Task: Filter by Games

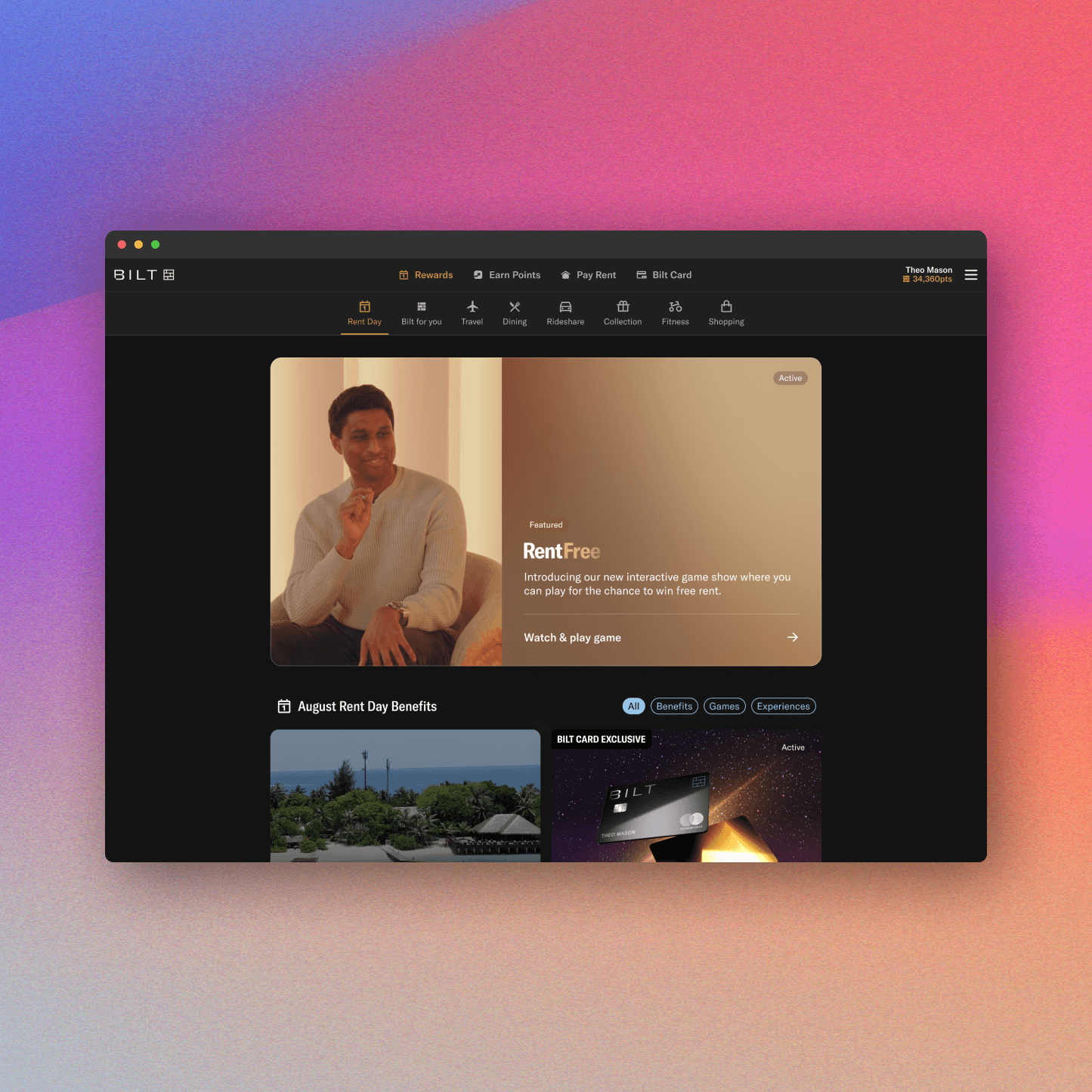Action: pos(725,707)
